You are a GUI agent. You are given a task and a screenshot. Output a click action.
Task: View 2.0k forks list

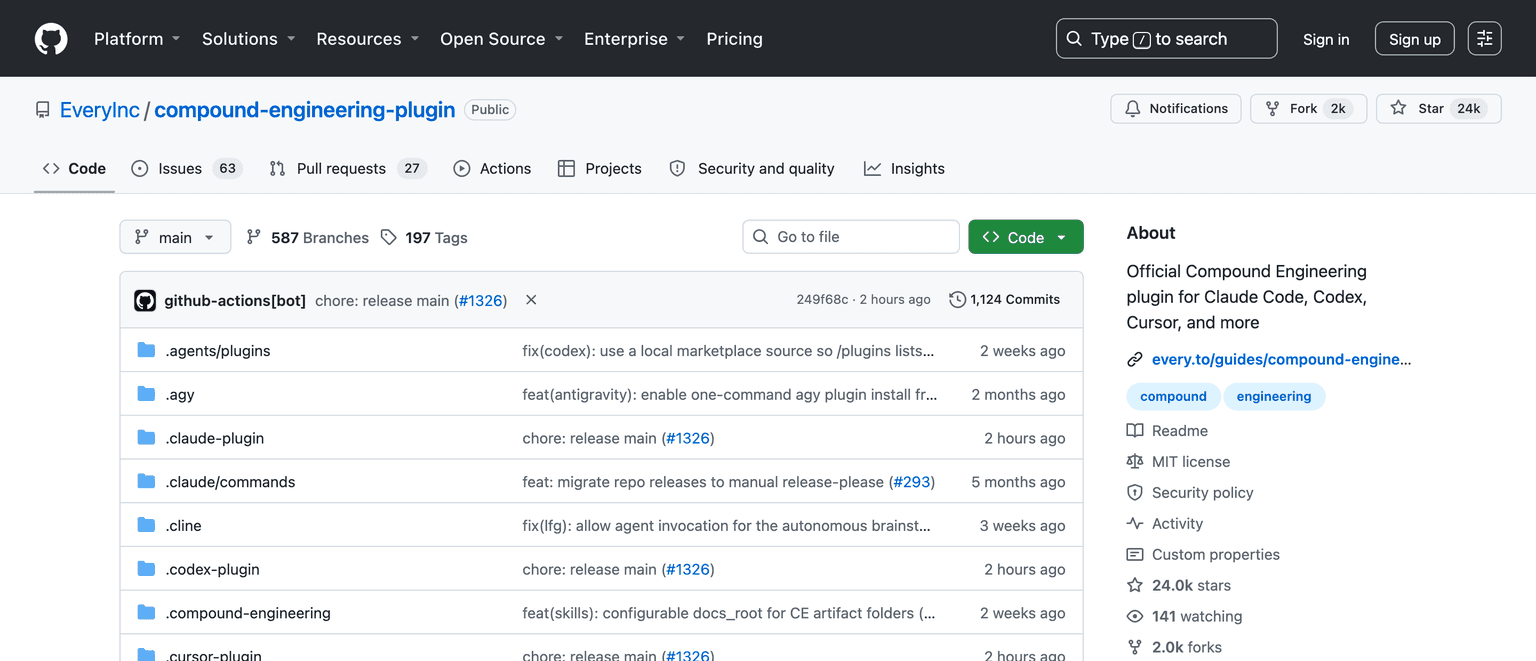point(1174,648)
